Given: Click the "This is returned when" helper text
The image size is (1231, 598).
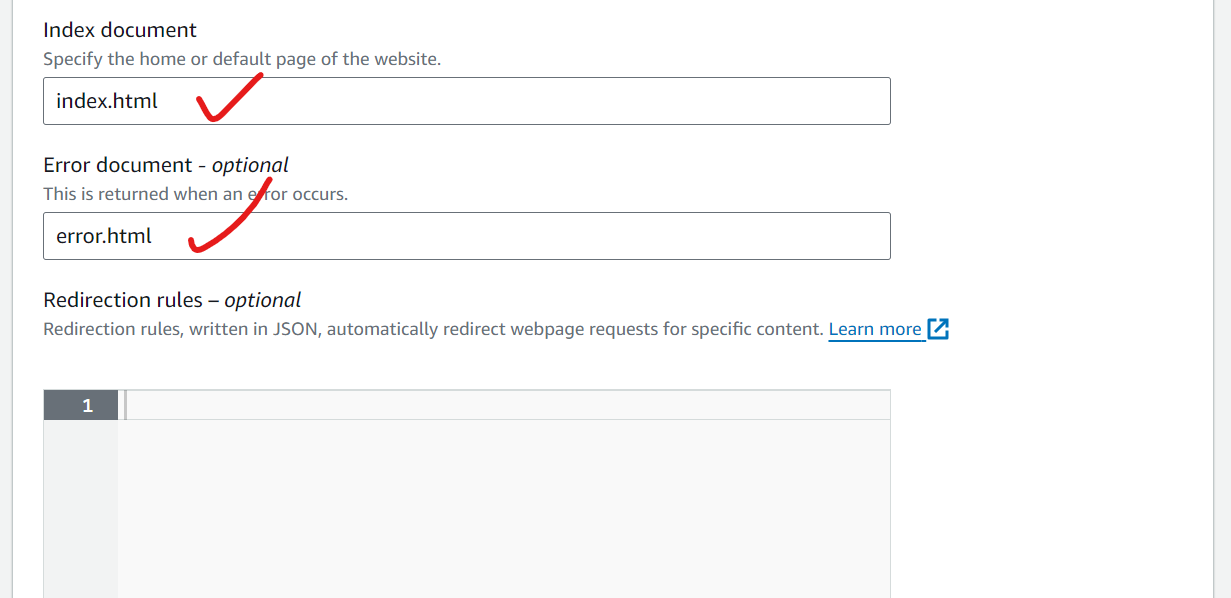Looking at the screenshot, I should [x=195, y=194].
